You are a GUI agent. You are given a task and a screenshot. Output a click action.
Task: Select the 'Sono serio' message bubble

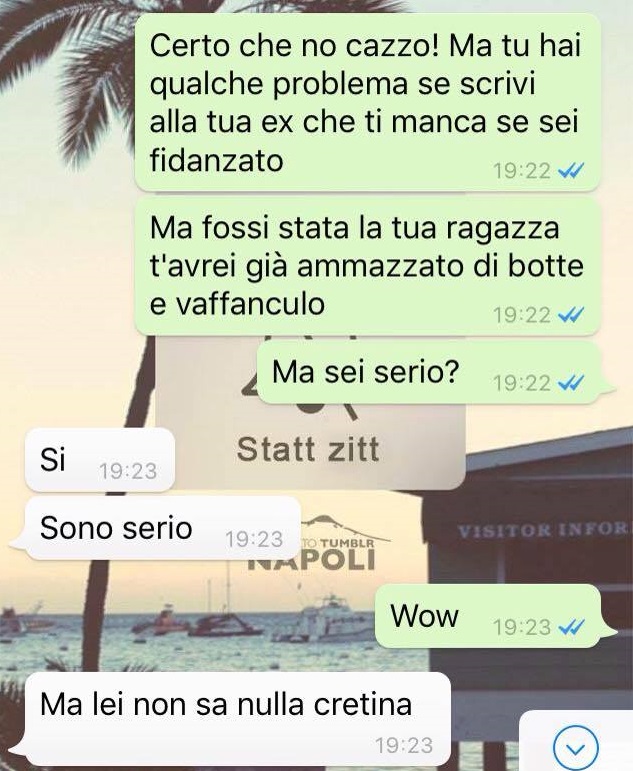click(156, 528)
